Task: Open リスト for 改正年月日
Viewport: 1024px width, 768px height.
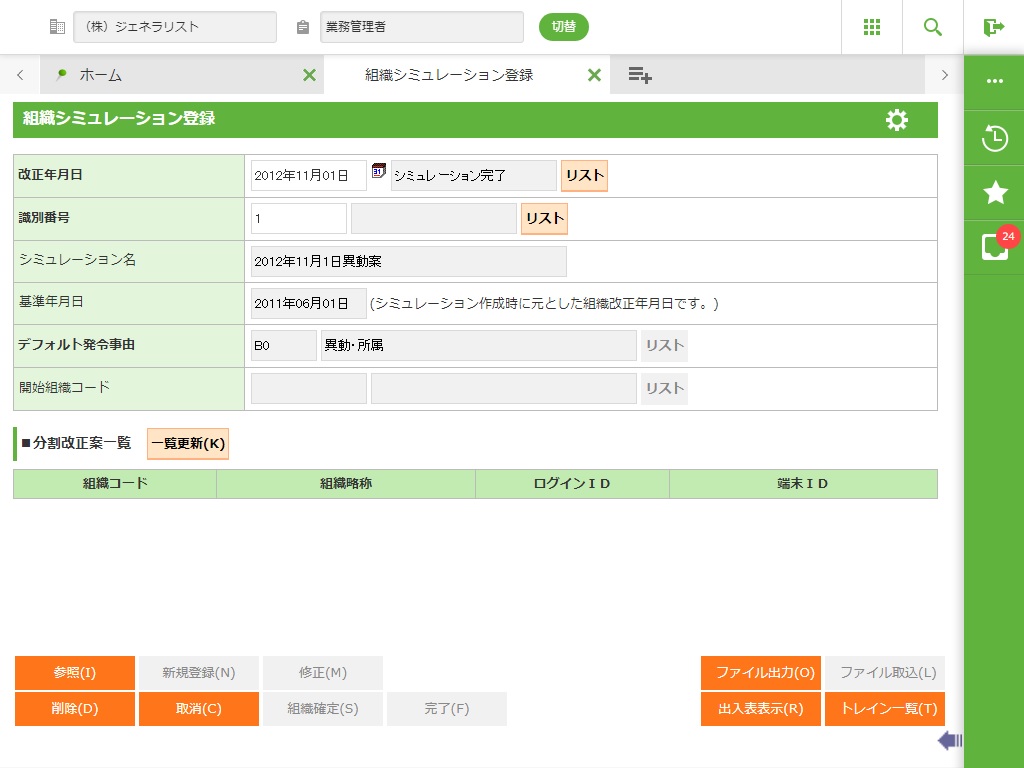Action: (x=584, y=176)
